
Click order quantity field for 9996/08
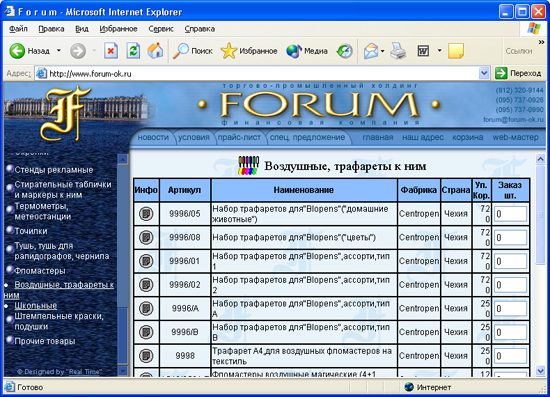click(x=510, y=237)
